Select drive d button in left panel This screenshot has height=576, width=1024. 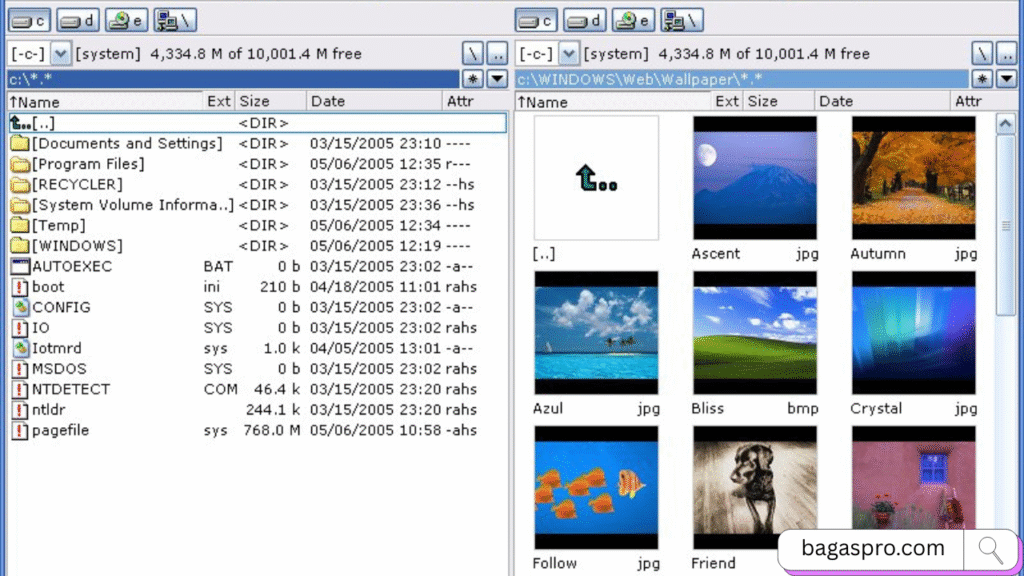coord(78,20)
